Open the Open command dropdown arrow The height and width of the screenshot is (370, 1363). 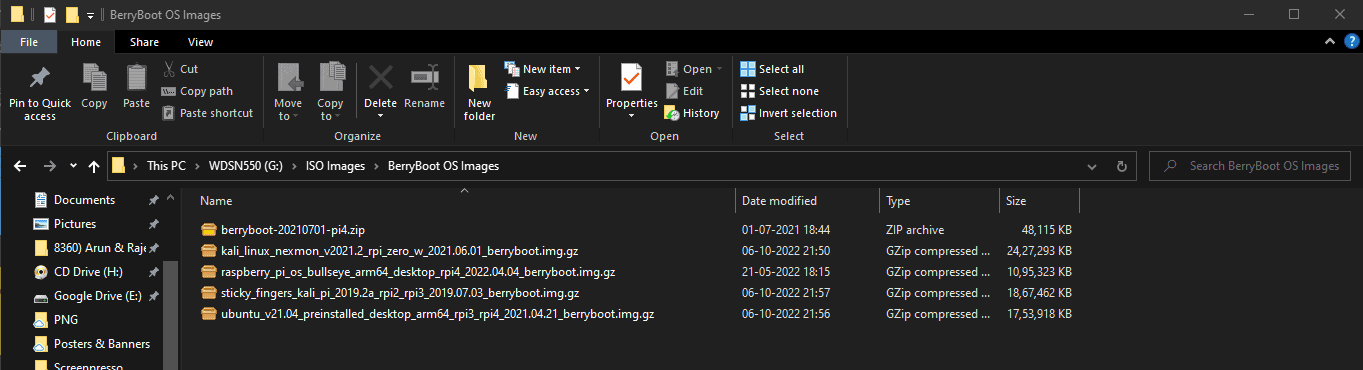tap(720, 69)
